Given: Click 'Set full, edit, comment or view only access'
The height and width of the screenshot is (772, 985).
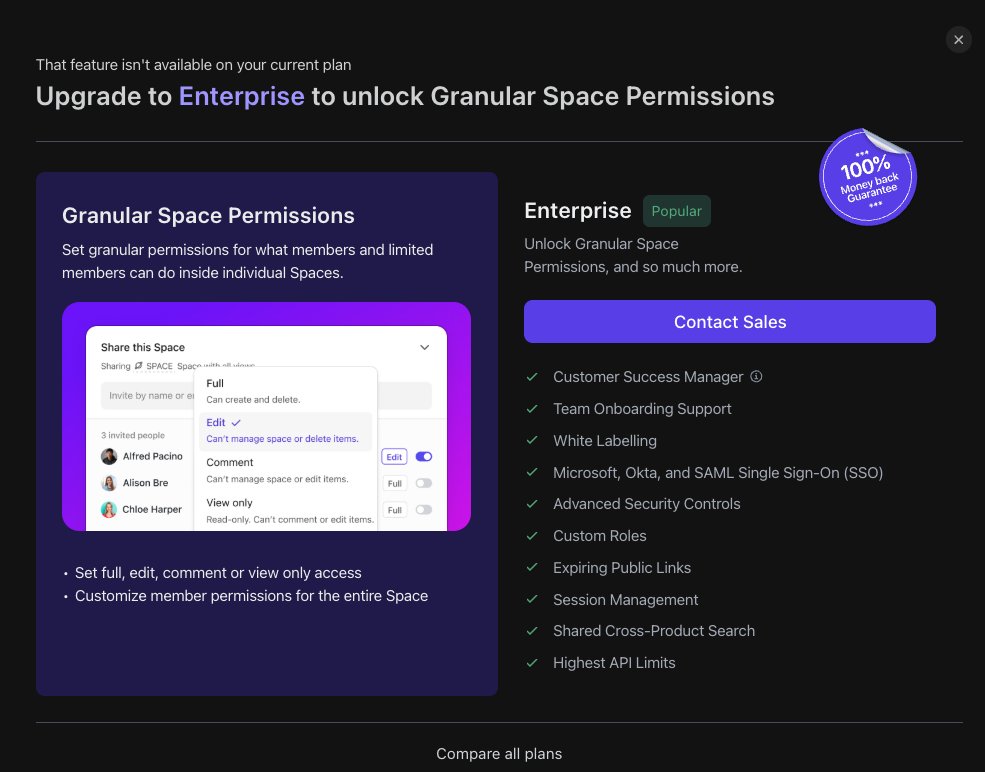Looking at the screenshot, I should coord(218,573).
